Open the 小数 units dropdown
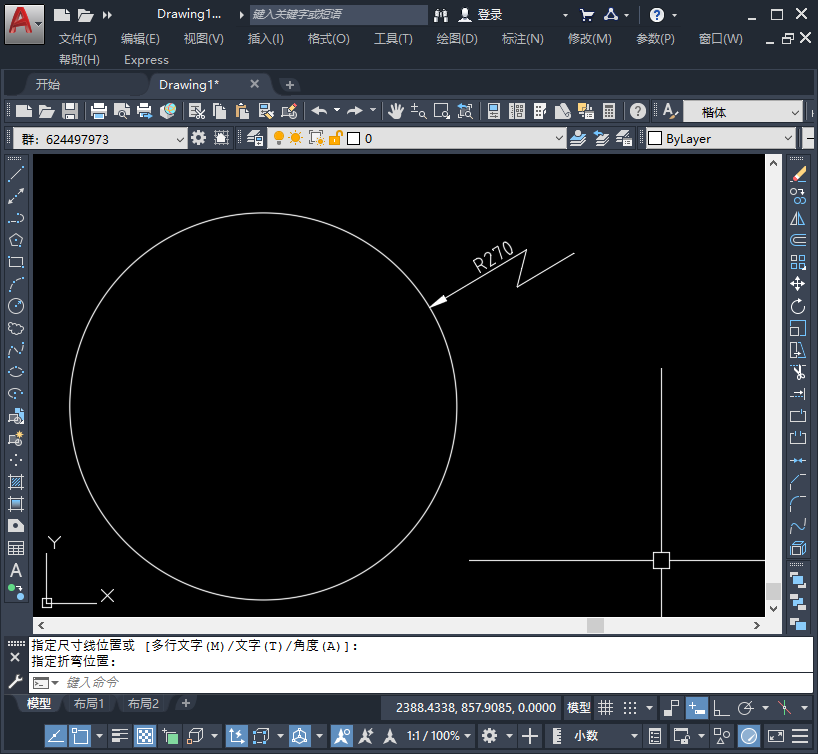Image resolution: width=818 pixels, height=754 pixels. [x=606, y=736]
